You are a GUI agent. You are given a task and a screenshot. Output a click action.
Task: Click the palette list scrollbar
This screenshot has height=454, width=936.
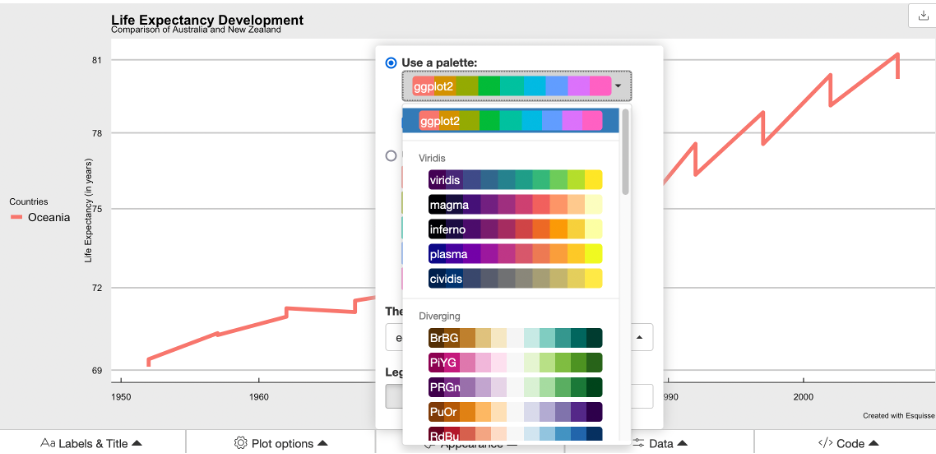tap(626, 150)
